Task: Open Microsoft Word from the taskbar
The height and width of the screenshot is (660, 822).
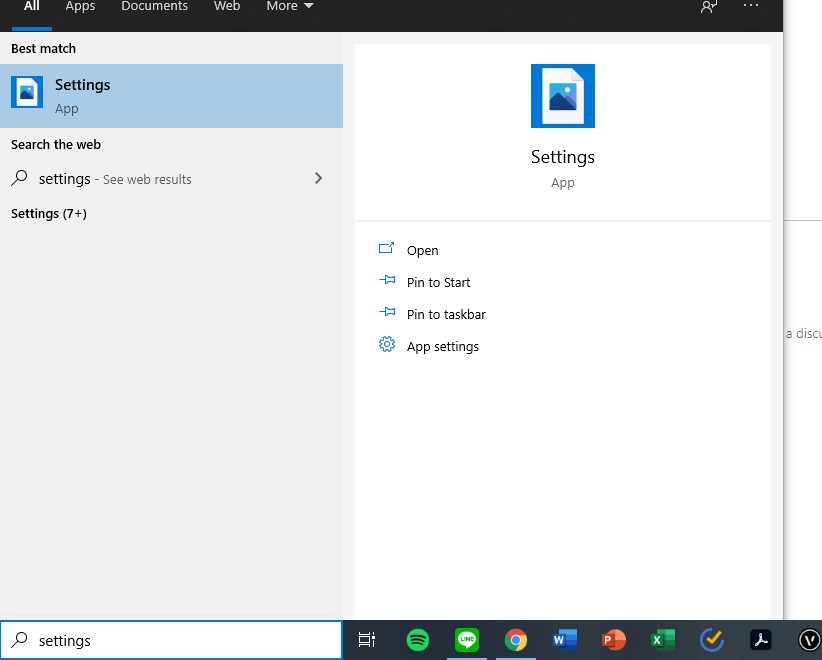Action: 564,640
